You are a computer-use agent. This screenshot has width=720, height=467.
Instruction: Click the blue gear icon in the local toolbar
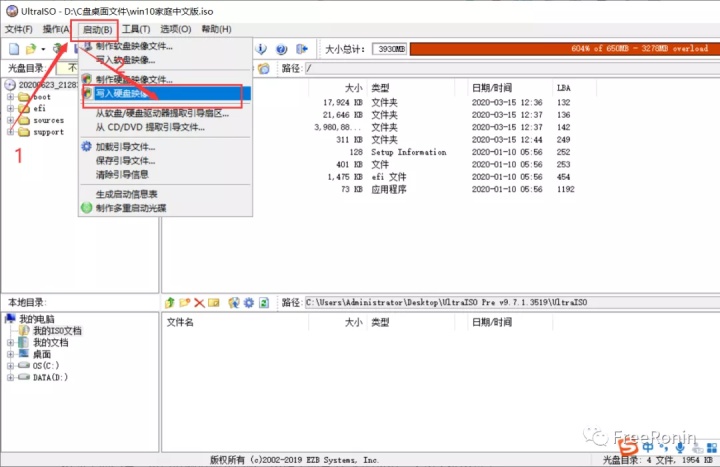[248, 303]
